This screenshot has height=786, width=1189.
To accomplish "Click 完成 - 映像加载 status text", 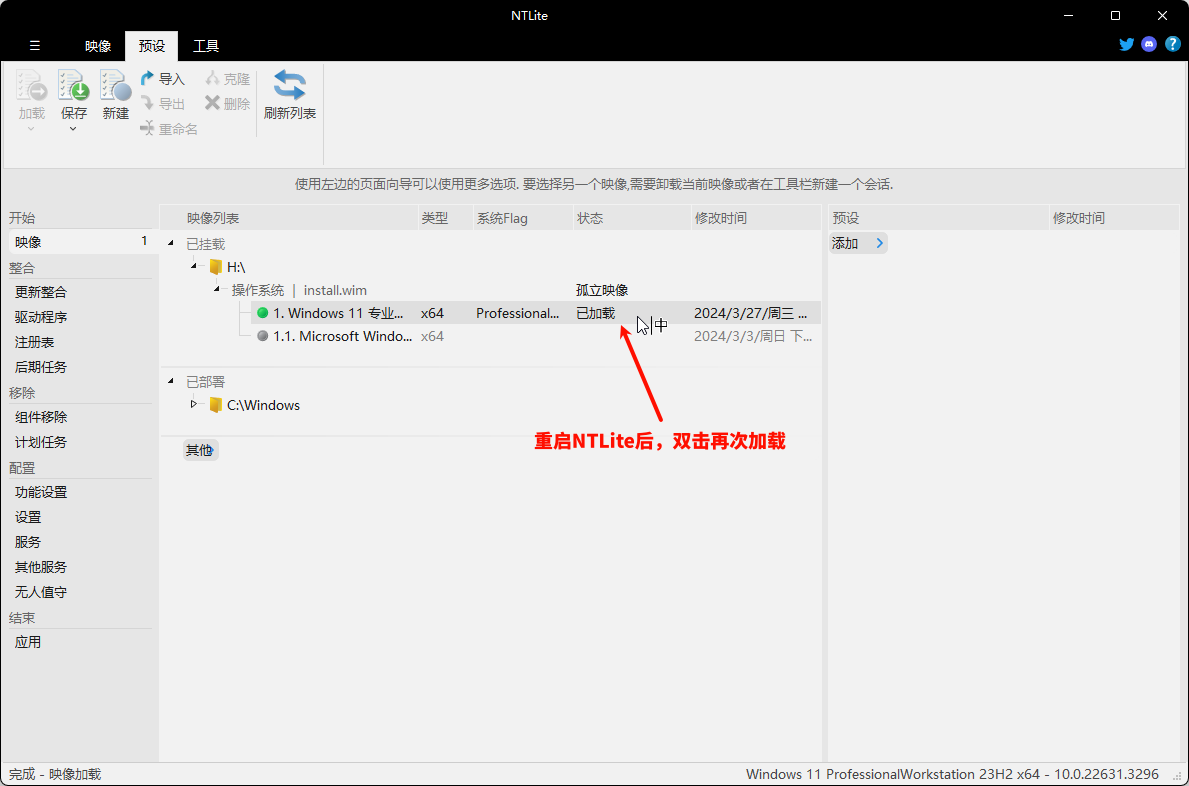I will (55, 774).
